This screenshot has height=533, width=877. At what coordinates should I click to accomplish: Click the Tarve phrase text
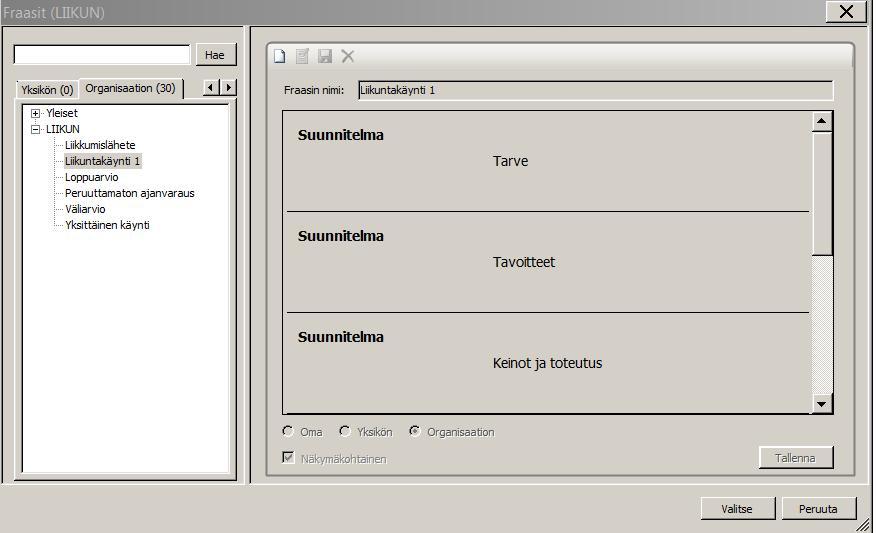click(x=511, y=161)
